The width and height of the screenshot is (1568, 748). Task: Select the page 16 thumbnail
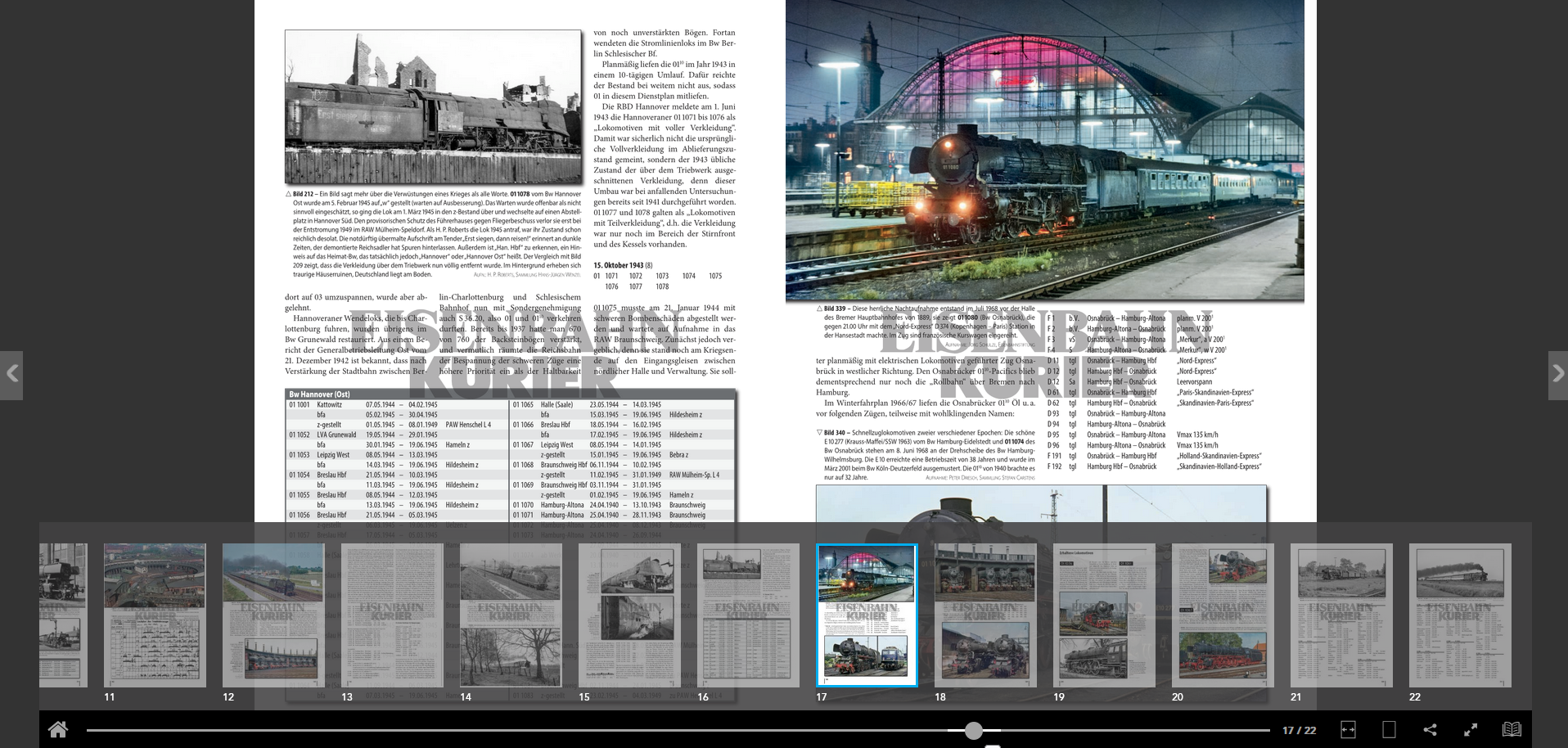coord(748,615)
